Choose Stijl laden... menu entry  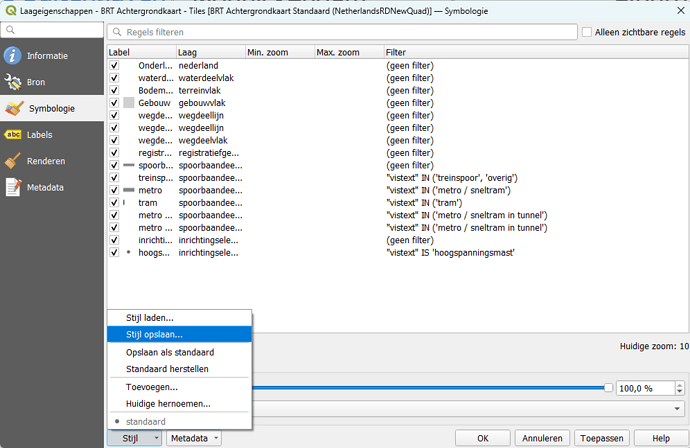click(x=180, y=318)
